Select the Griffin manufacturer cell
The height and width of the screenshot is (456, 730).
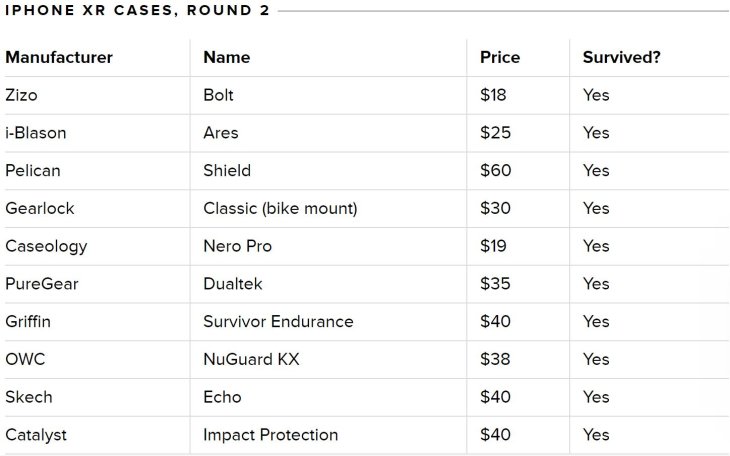(x=28, y=322)
